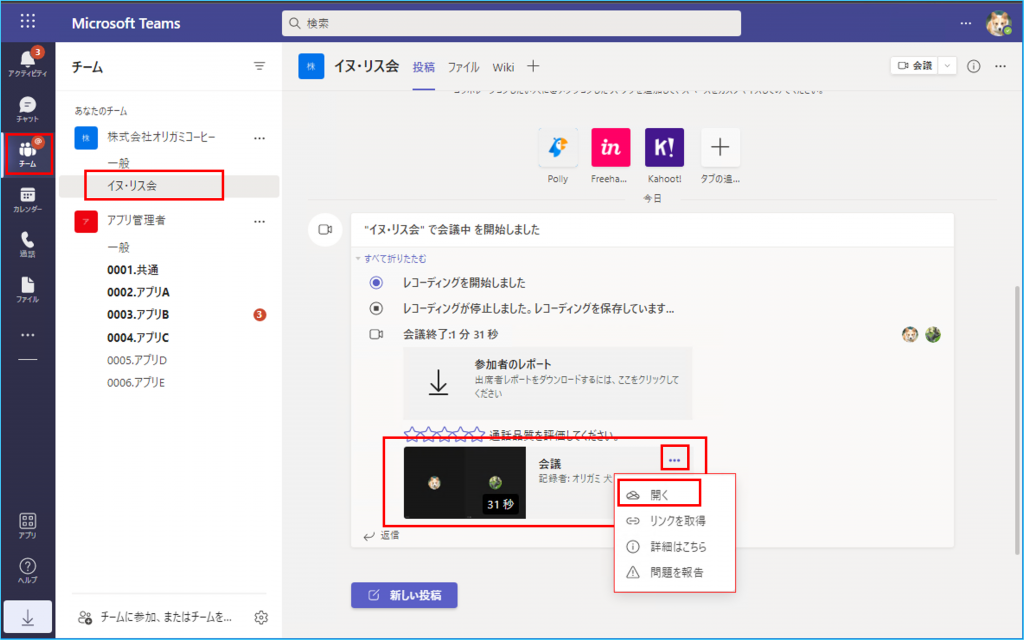Switch to the ファイル tab
The width and height of the screenshot is (1024, 640).
click(463, 67)
